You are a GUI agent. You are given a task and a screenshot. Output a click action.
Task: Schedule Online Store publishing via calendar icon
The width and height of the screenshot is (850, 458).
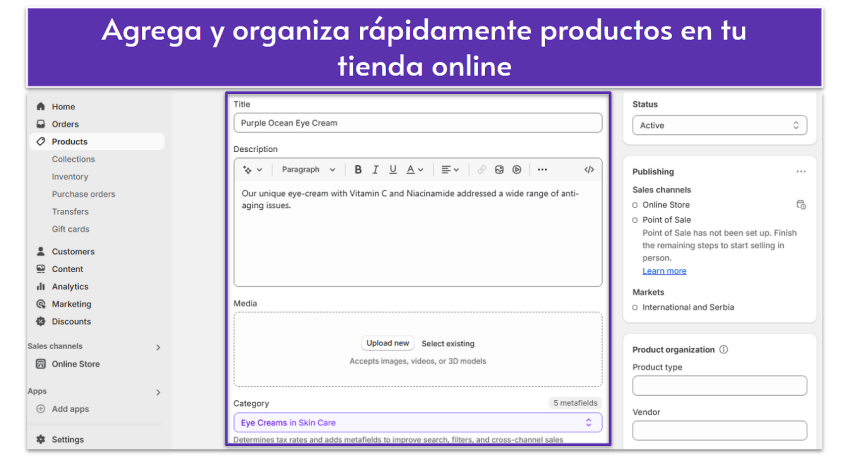(x=800, y=205)
